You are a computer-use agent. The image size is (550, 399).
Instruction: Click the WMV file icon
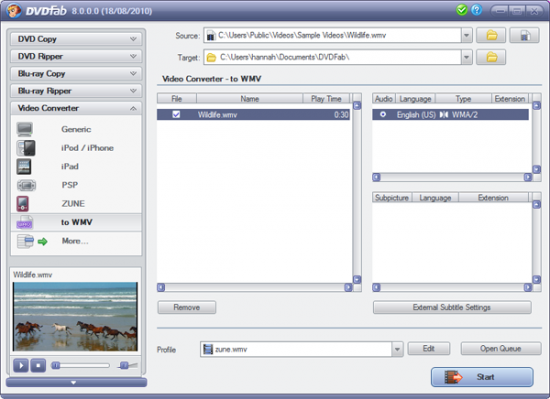25,222
